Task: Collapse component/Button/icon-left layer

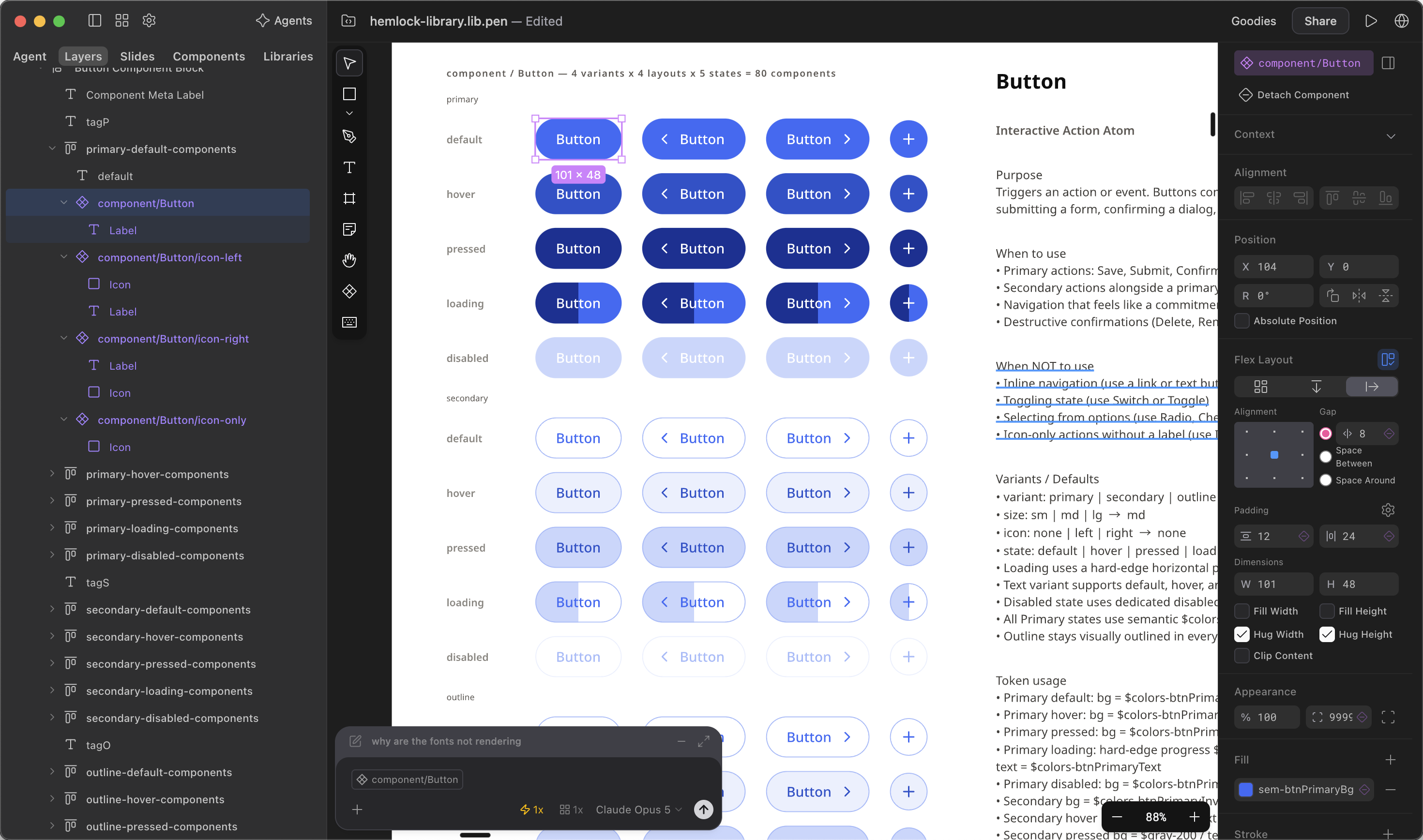Action: pos(64,257)
